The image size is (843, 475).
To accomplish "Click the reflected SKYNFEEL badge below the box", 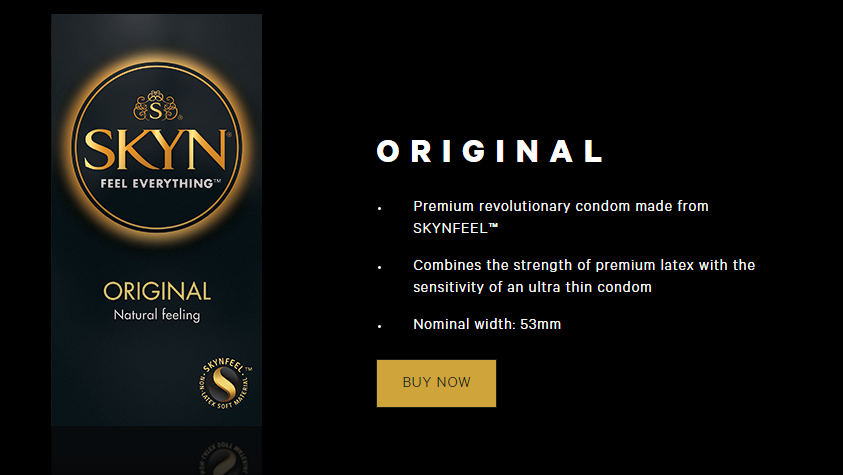I will [x=224, y=458].
